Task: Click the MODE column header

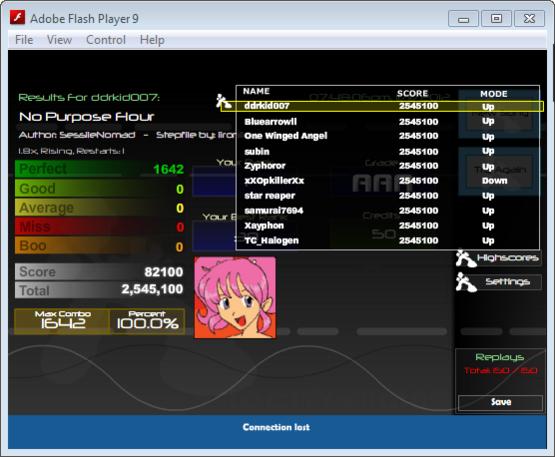Action: 494,94
